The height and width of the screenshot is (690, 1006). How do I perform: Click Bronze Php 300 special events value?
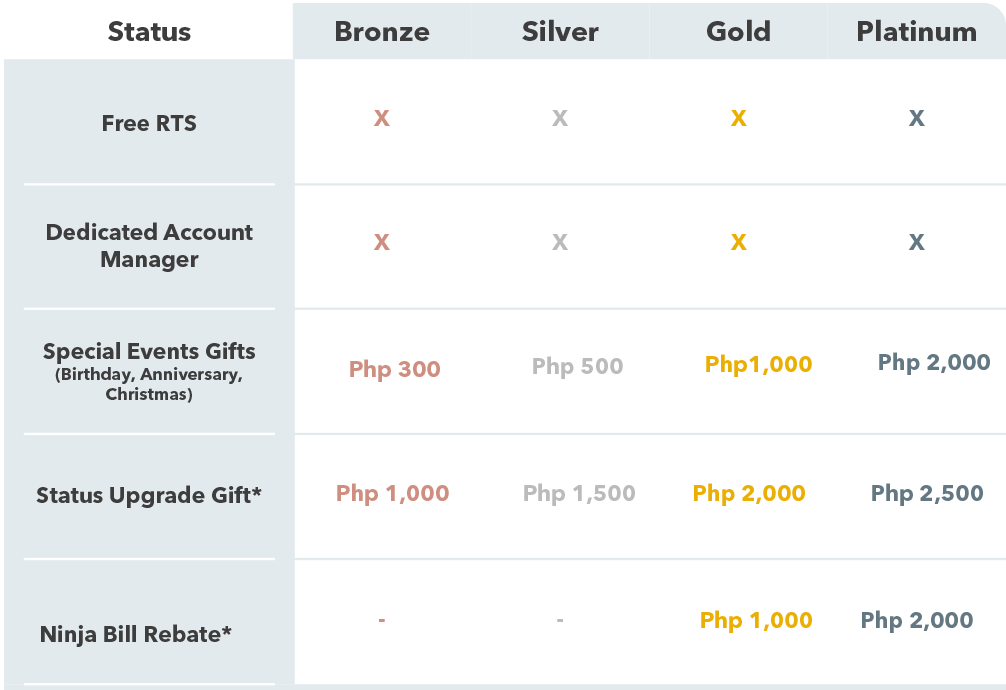395,369
